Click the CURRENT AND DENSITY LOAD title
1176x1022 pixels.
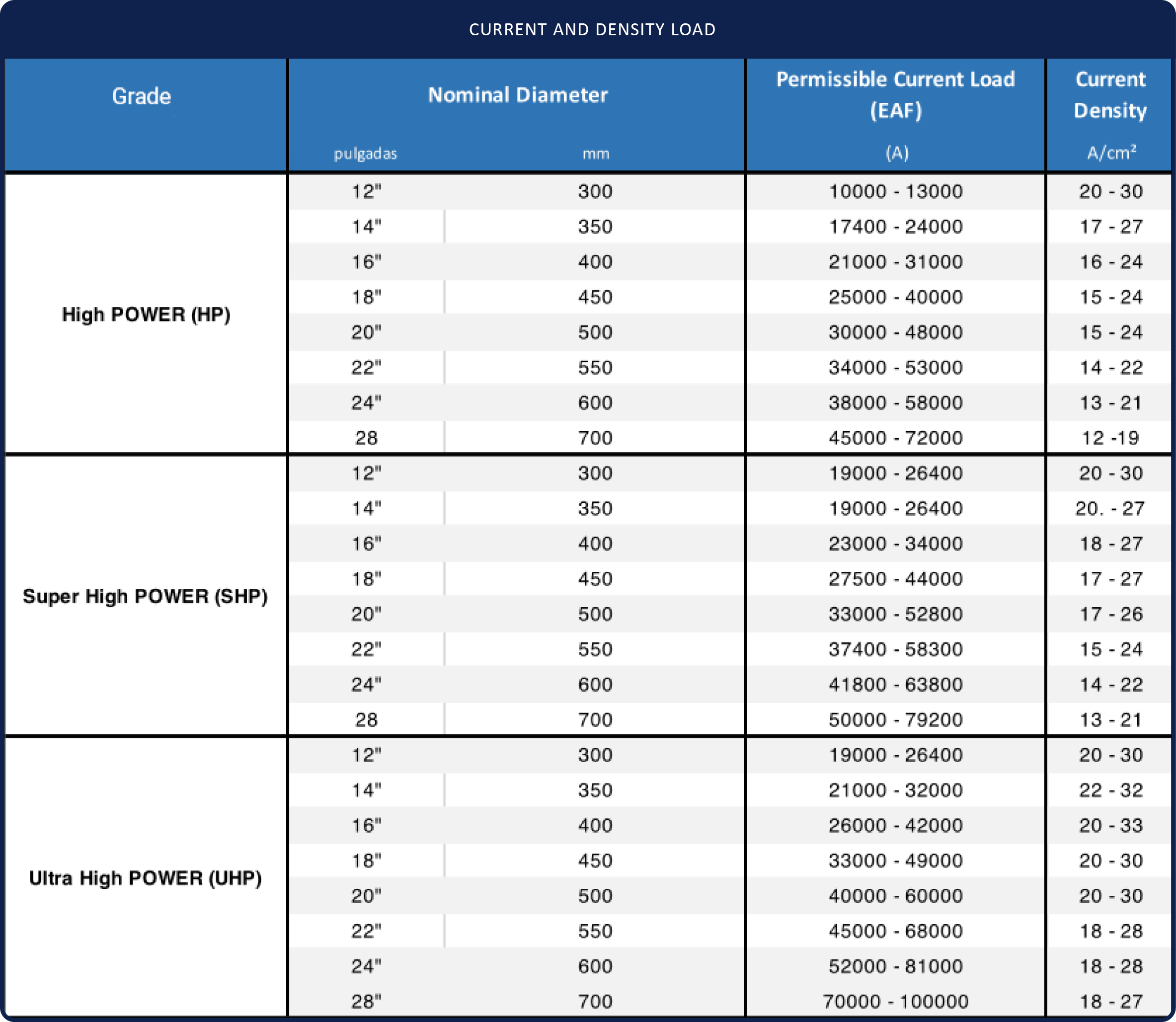[x=592, y=30]
